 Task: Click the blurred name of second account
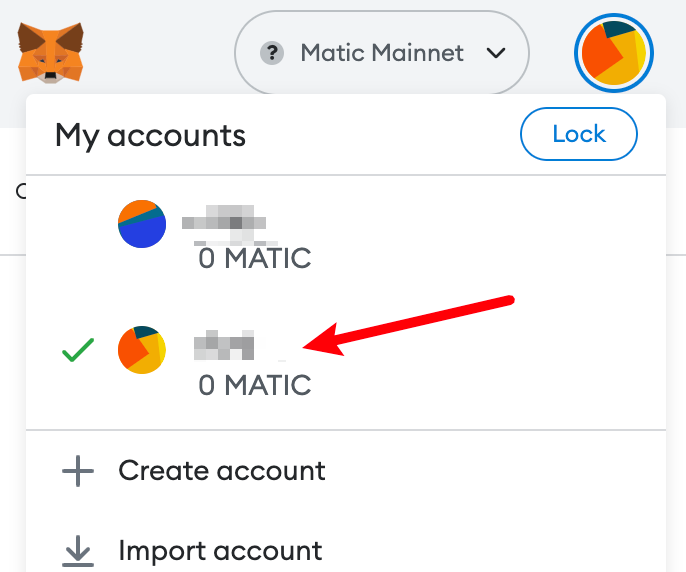(224, 345)
